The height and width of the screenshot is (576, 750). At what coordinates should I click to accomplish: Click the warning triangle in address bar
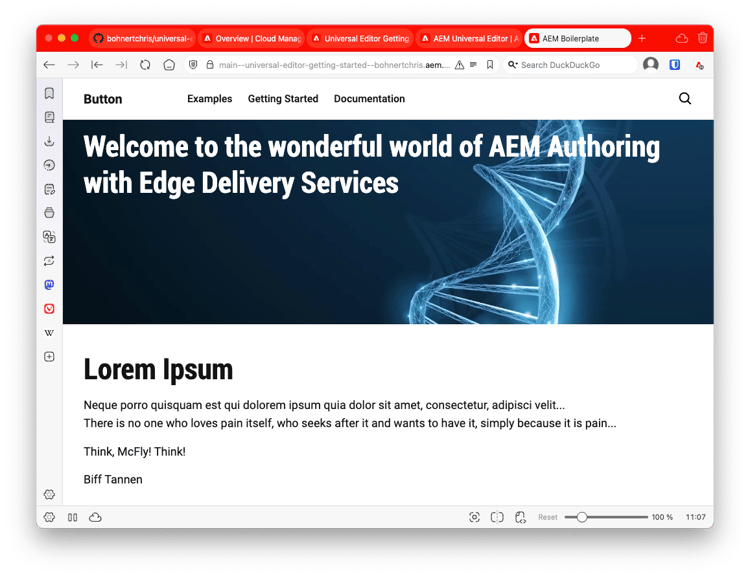tap(459, 65)
